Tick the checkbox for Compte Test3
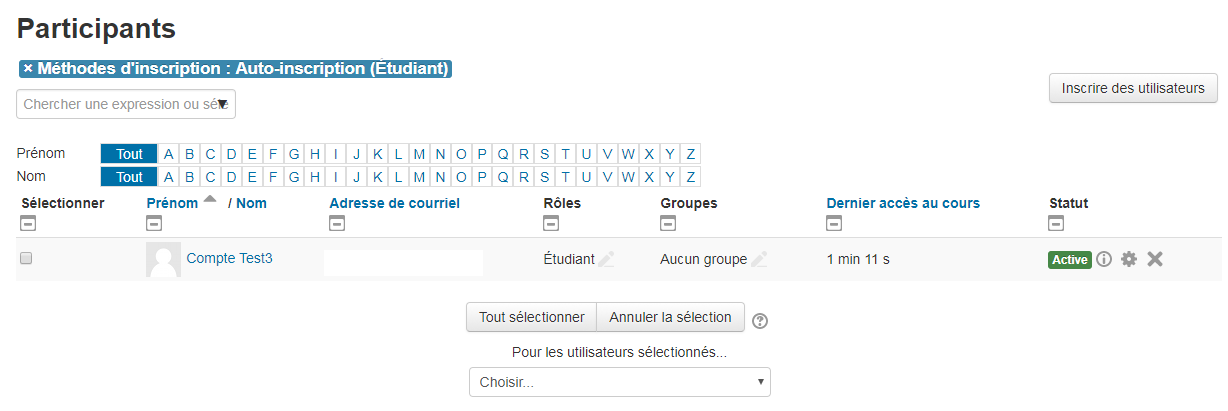 click(x=27, y=258)
